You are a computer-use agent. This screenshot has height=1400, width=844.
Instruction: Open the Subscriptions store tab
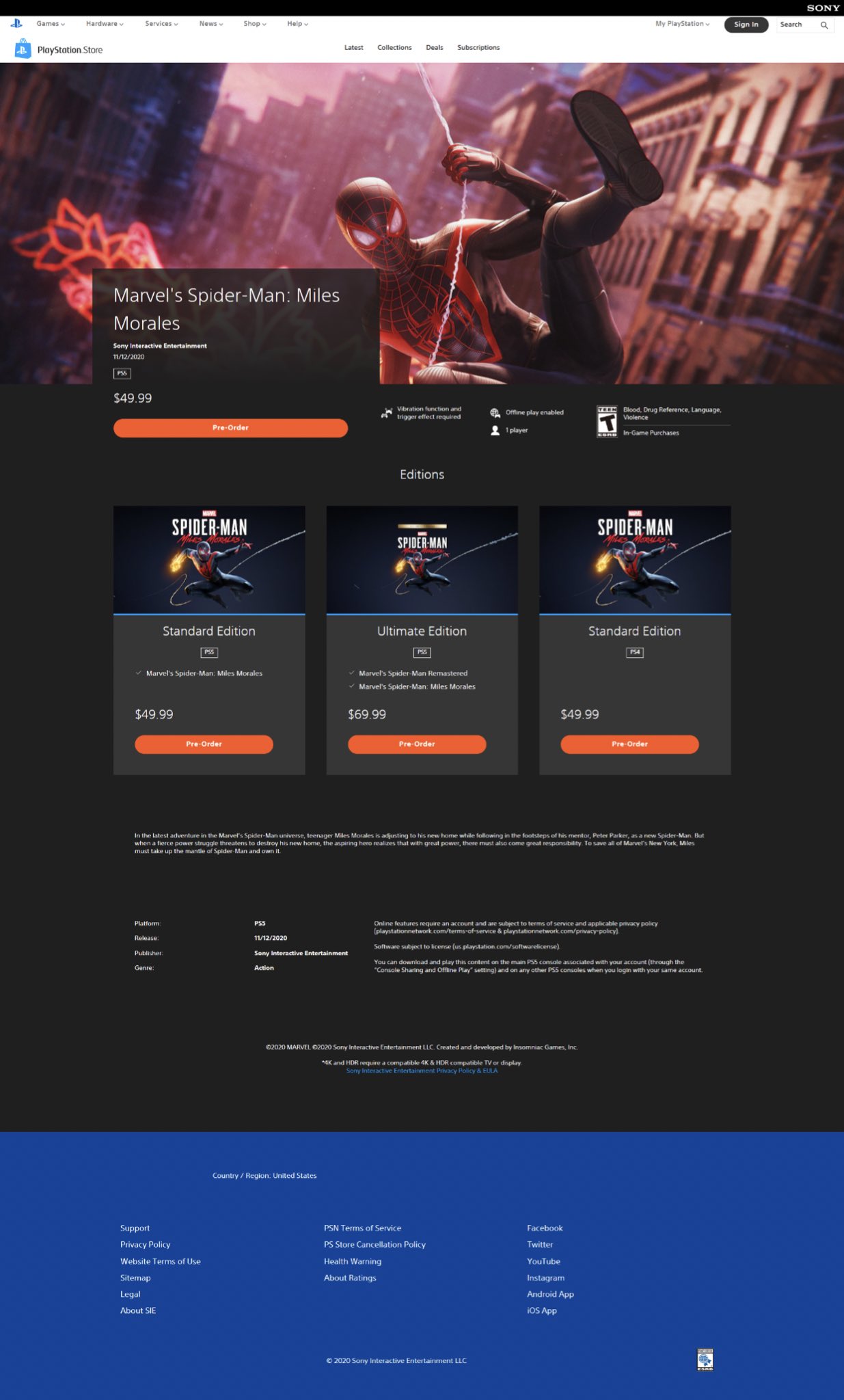pyautogui.click(x=478, y=48)
